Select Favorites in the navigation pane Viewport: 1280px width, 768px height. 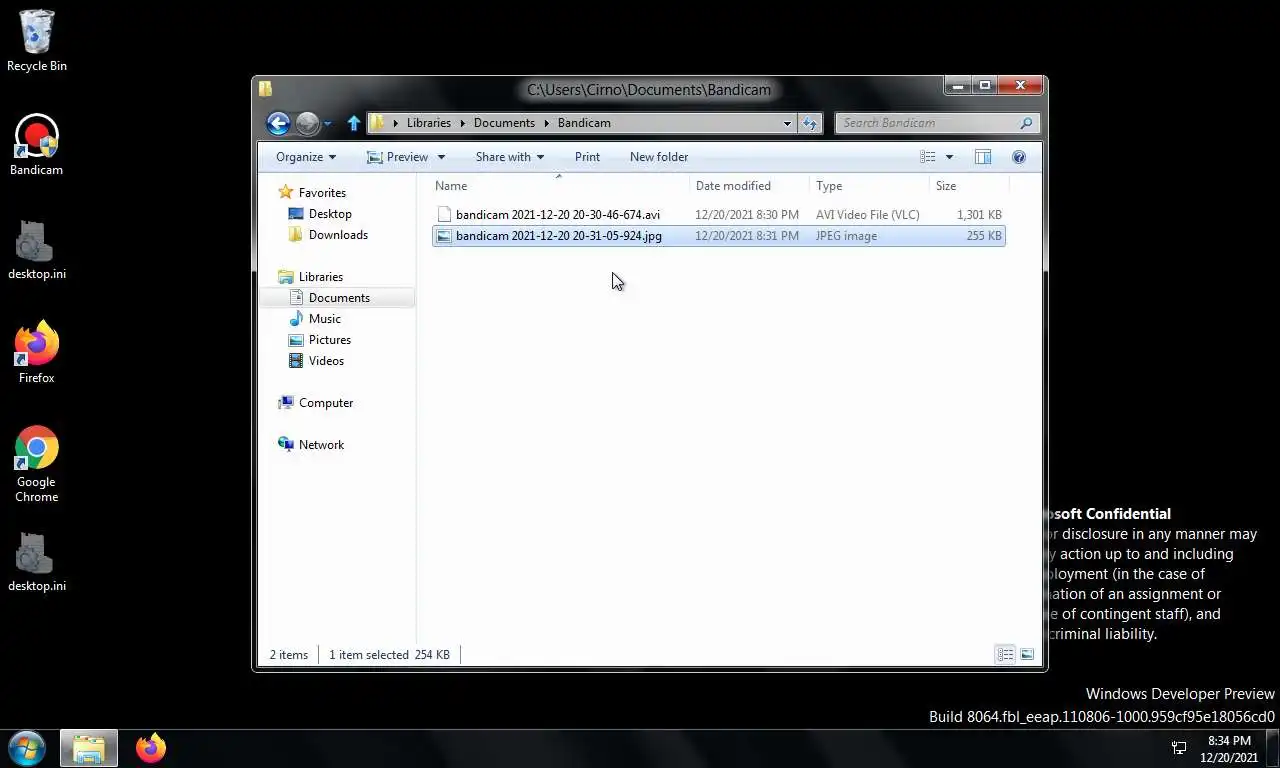[x=322, y=193]
